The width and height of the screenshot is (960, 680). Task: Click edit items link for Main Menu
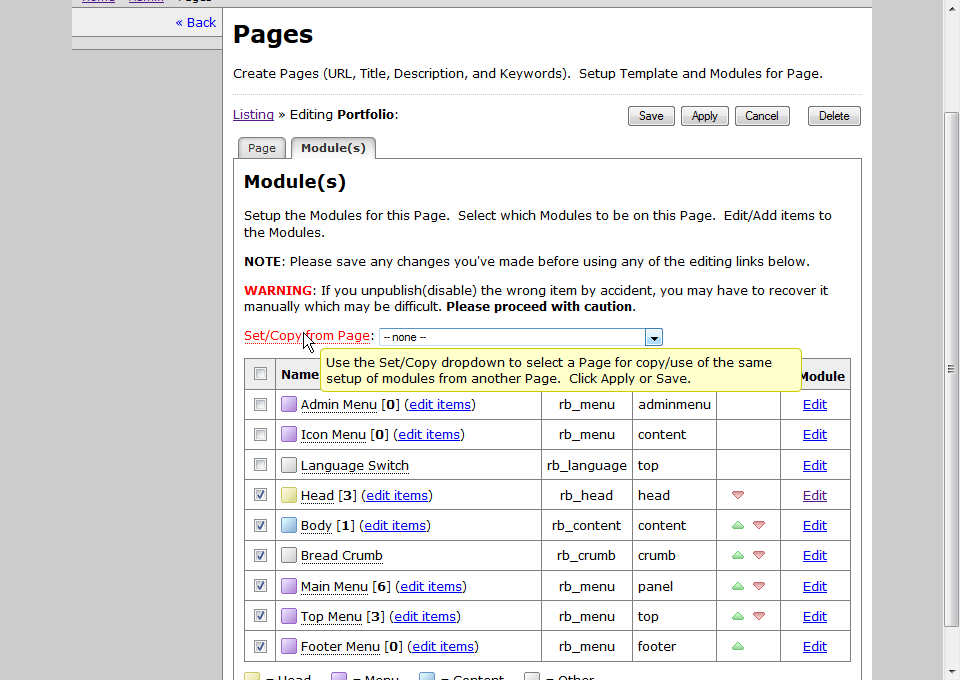click(431, 587)
